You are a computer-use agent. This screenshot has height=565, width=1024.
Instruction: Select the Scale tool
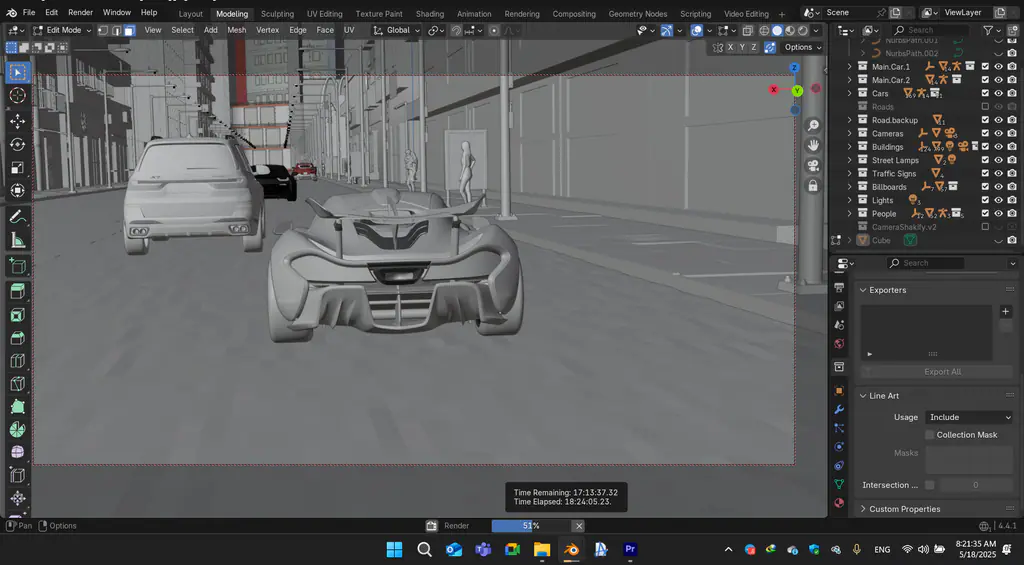pos(18,168)
